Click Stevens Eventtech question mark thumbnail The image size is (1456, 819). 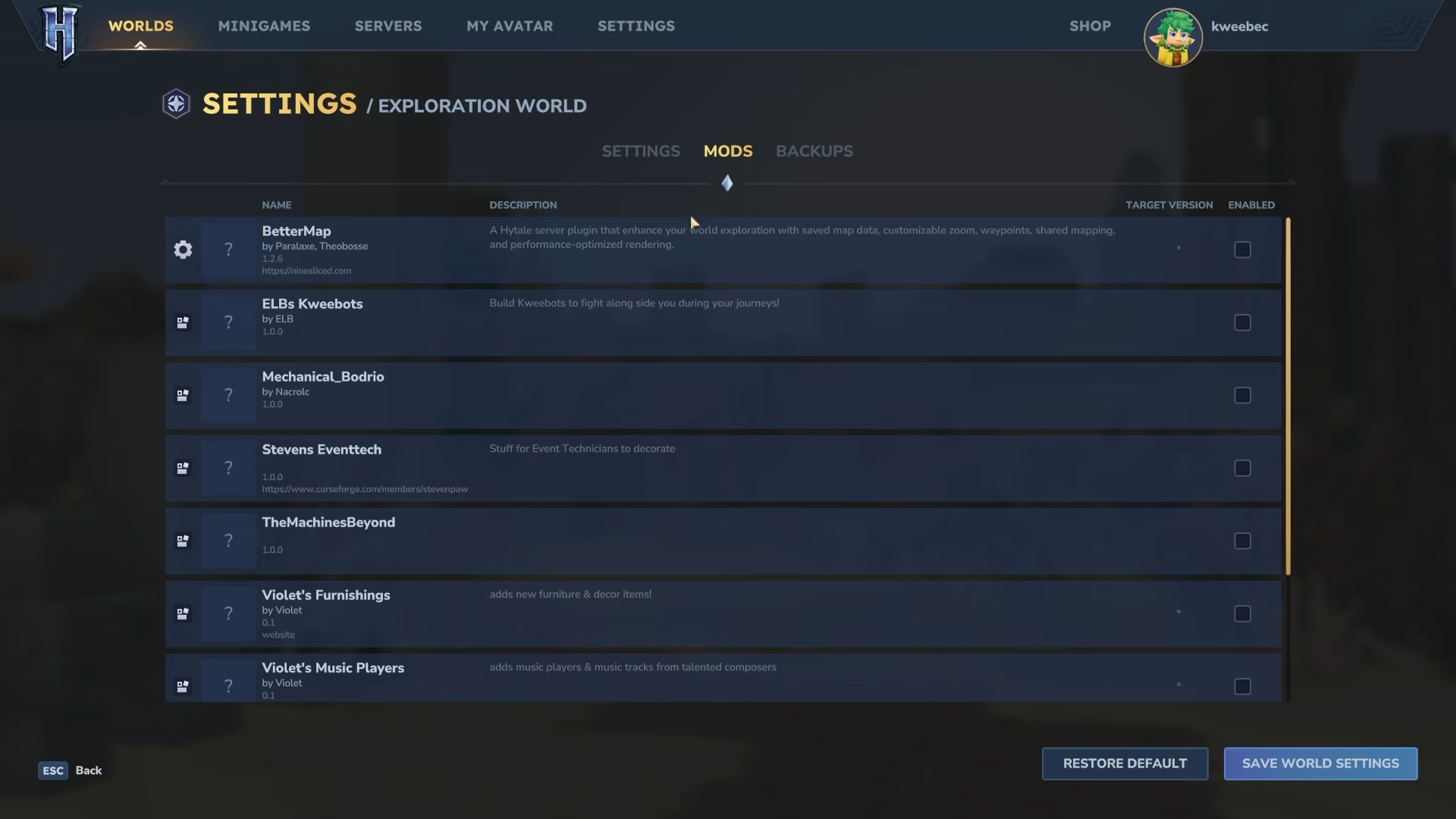(x=228, y=469)
